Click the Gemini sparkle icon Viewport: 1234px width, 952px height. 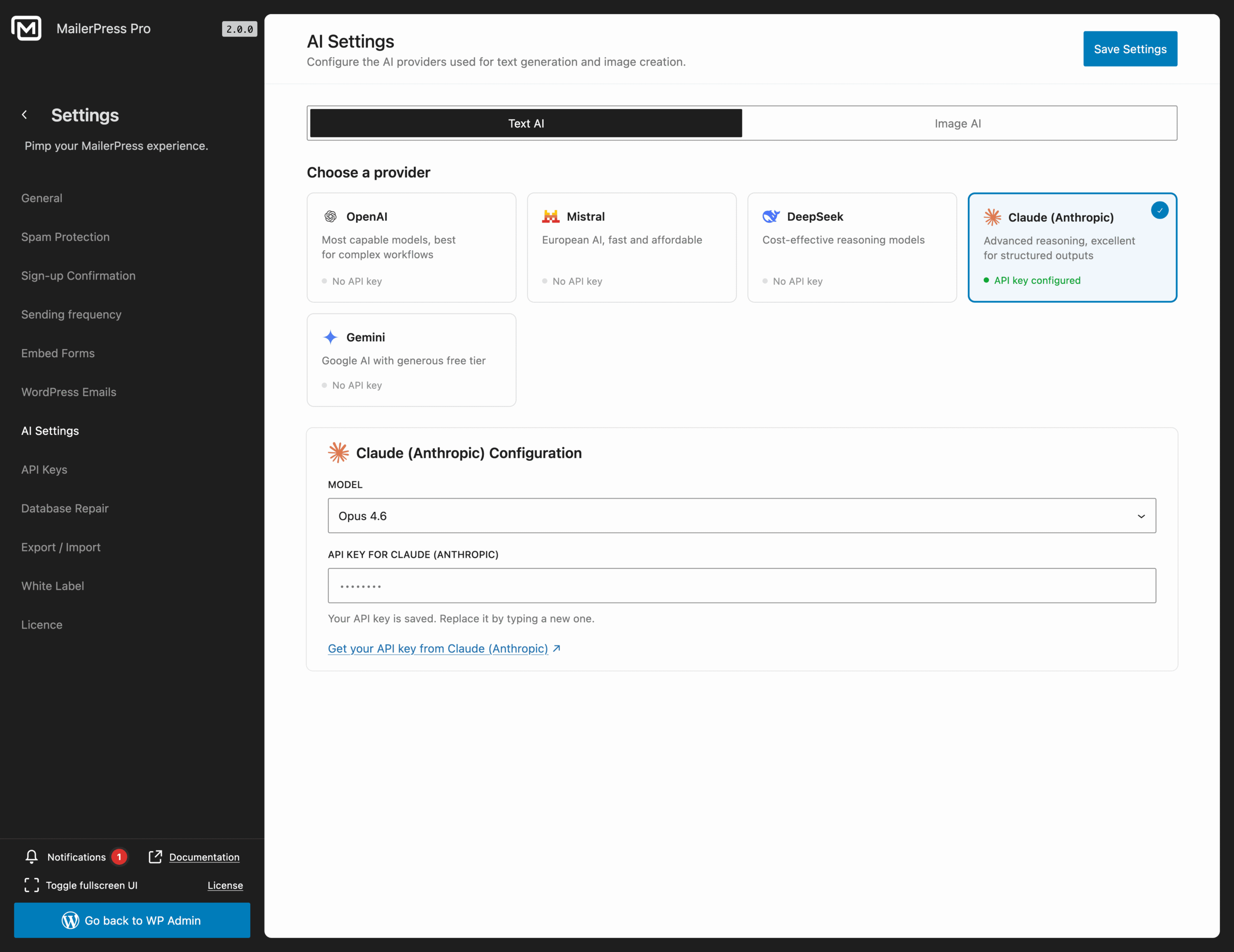[331, 337]
